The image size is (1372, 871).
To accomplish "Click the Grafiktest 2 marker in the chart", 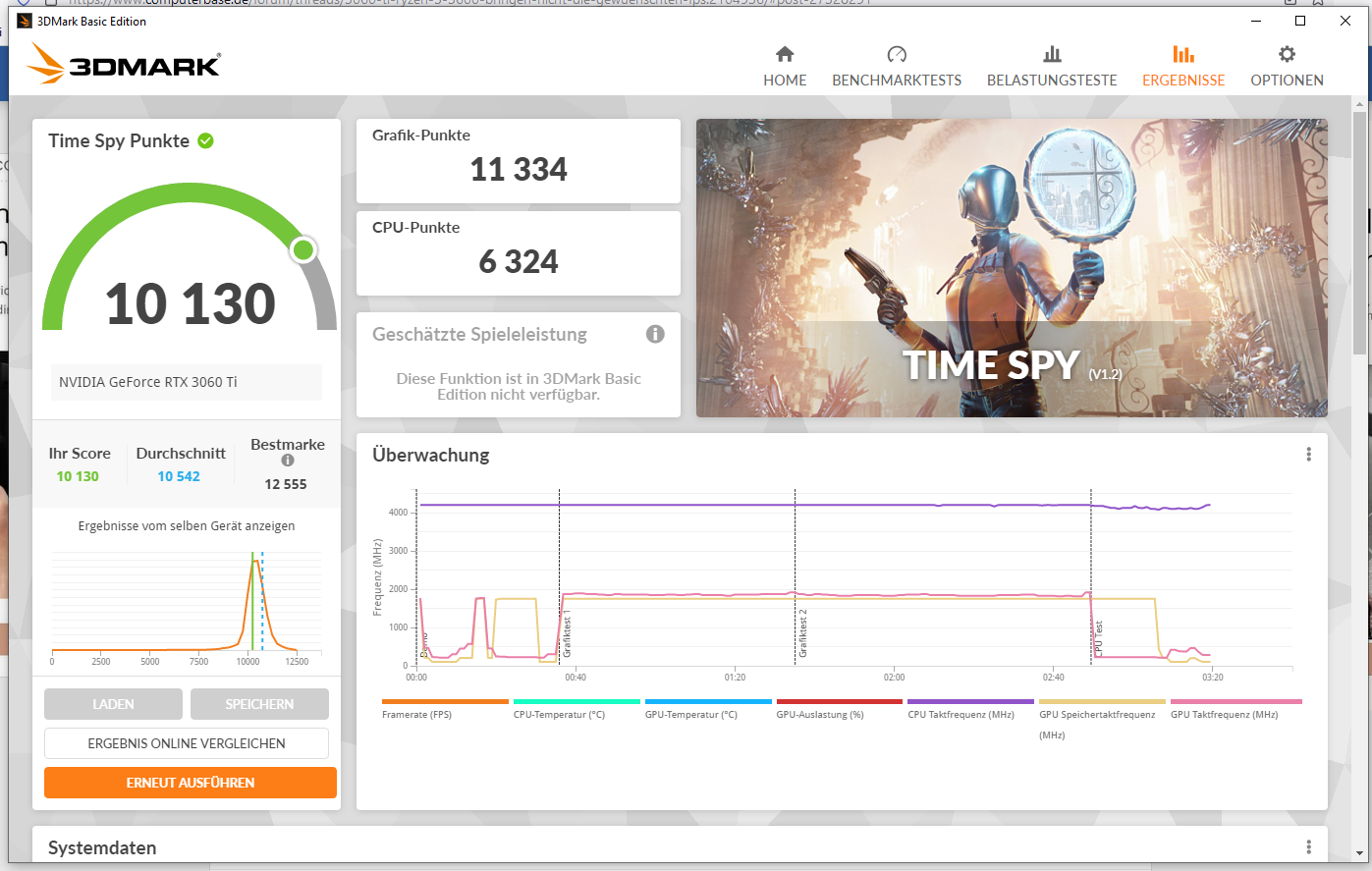I will (802, 633).
